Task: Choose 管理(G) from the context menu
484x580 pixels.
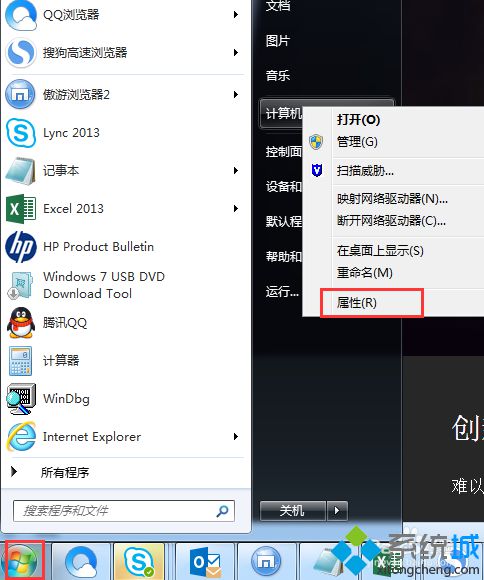Action: (x=357, y=142)
